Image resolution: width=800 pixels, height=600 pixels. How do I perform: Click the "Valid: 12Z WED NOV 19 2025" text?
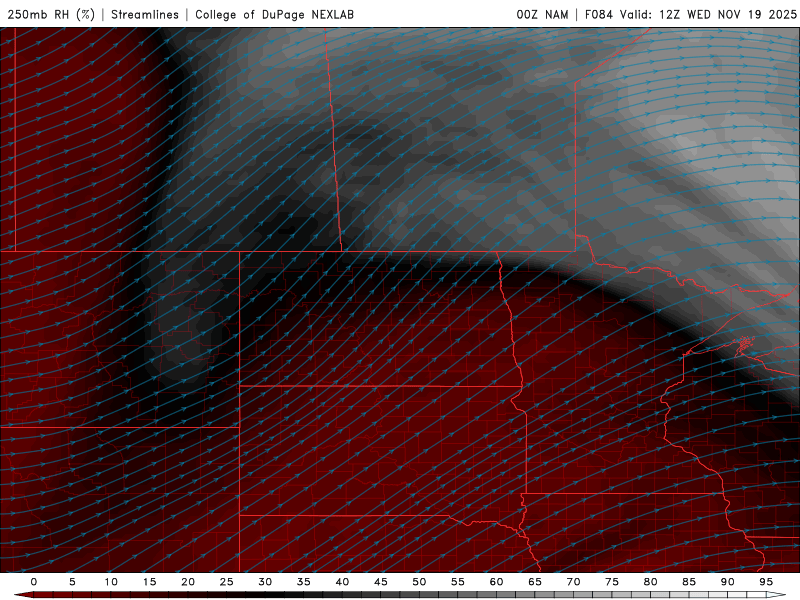click(x=708, y=14)
